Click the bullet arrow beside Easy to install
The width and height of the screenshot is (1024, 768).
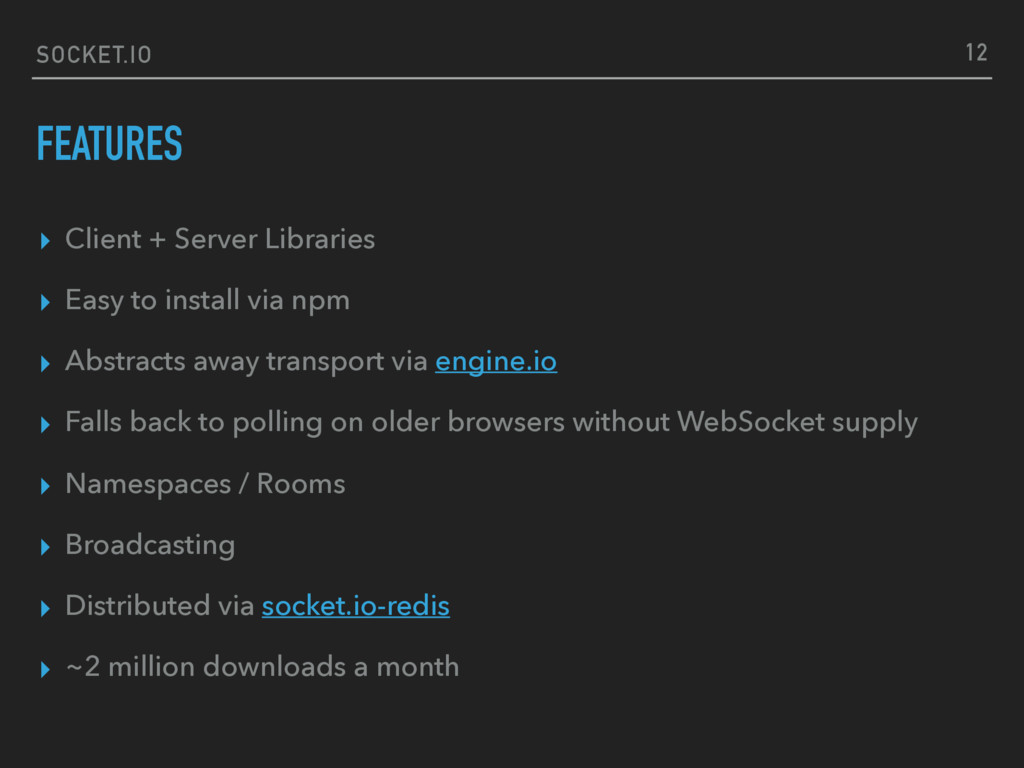[43, 302]
